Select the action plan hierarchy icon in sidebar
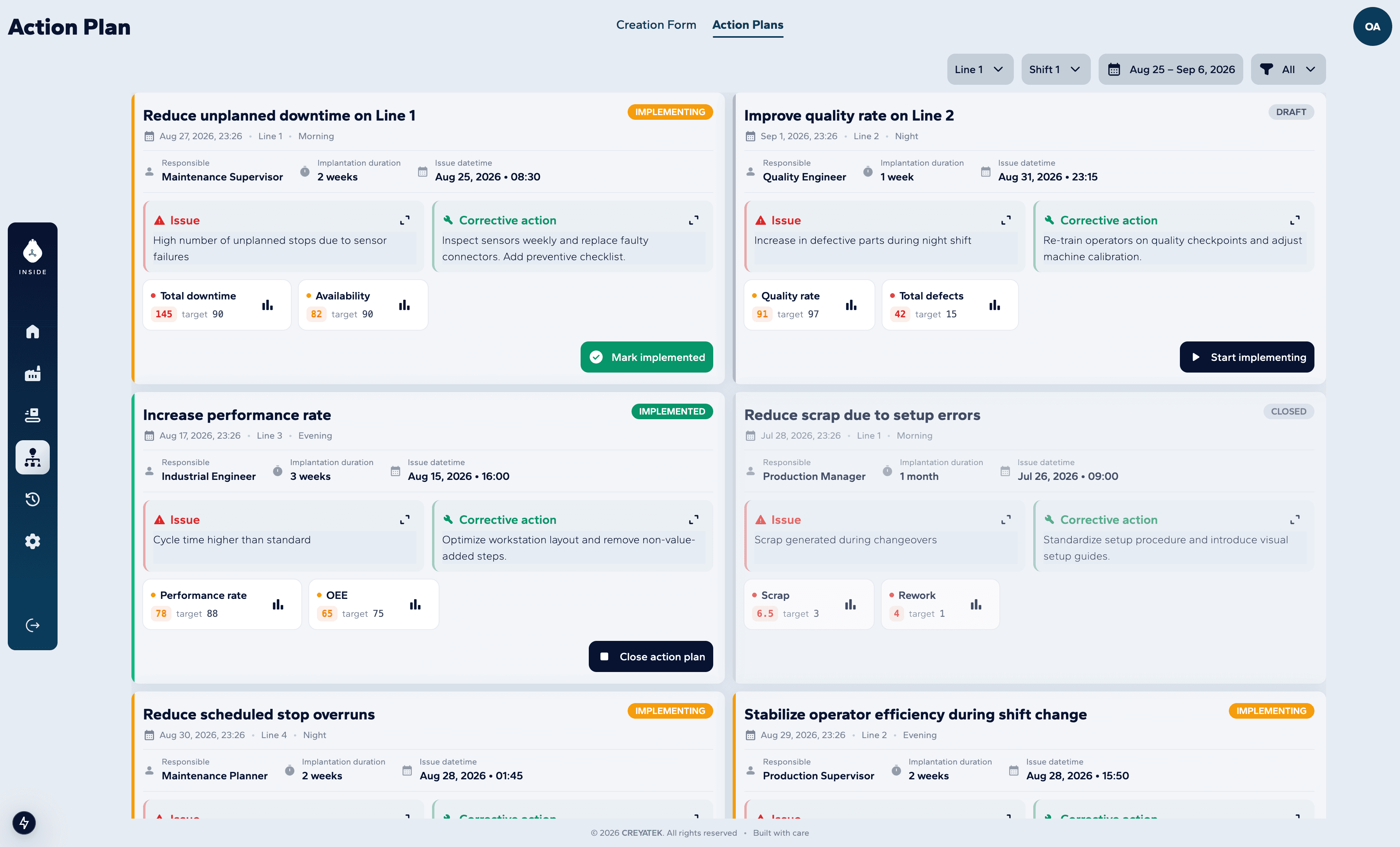 tap(32, 457)
